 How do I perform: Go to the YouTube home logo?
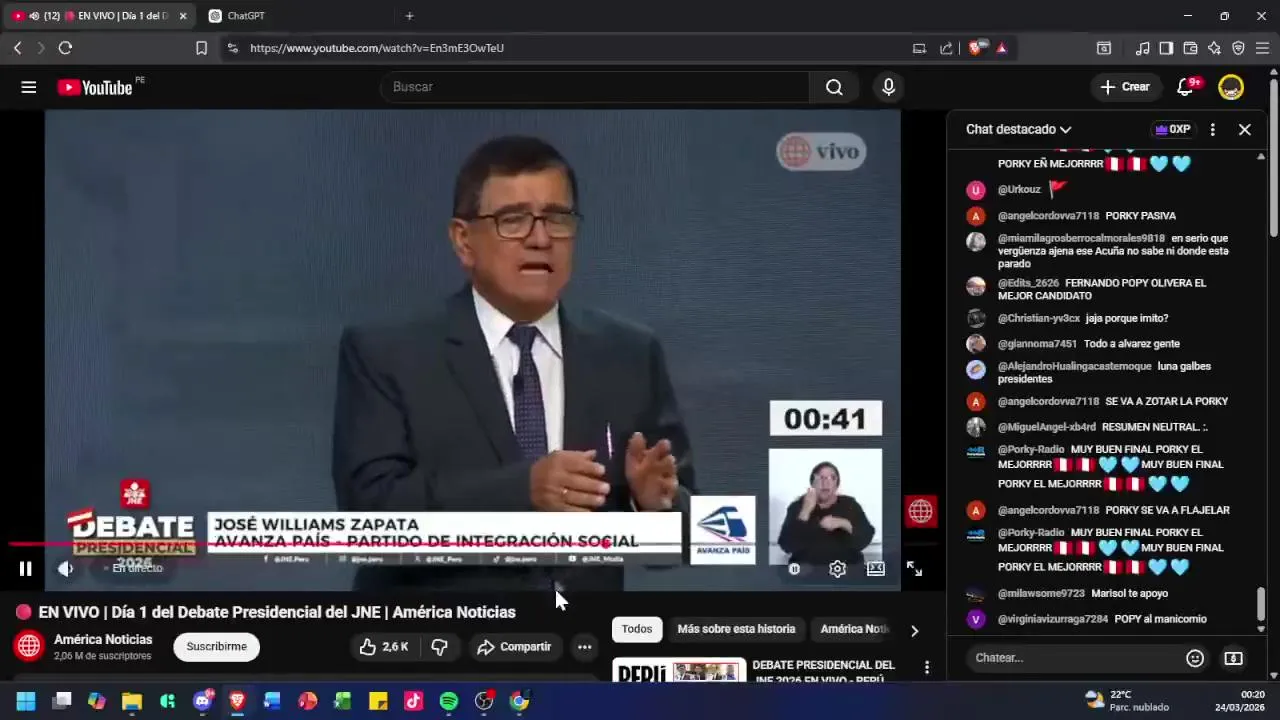click(95, 87)
